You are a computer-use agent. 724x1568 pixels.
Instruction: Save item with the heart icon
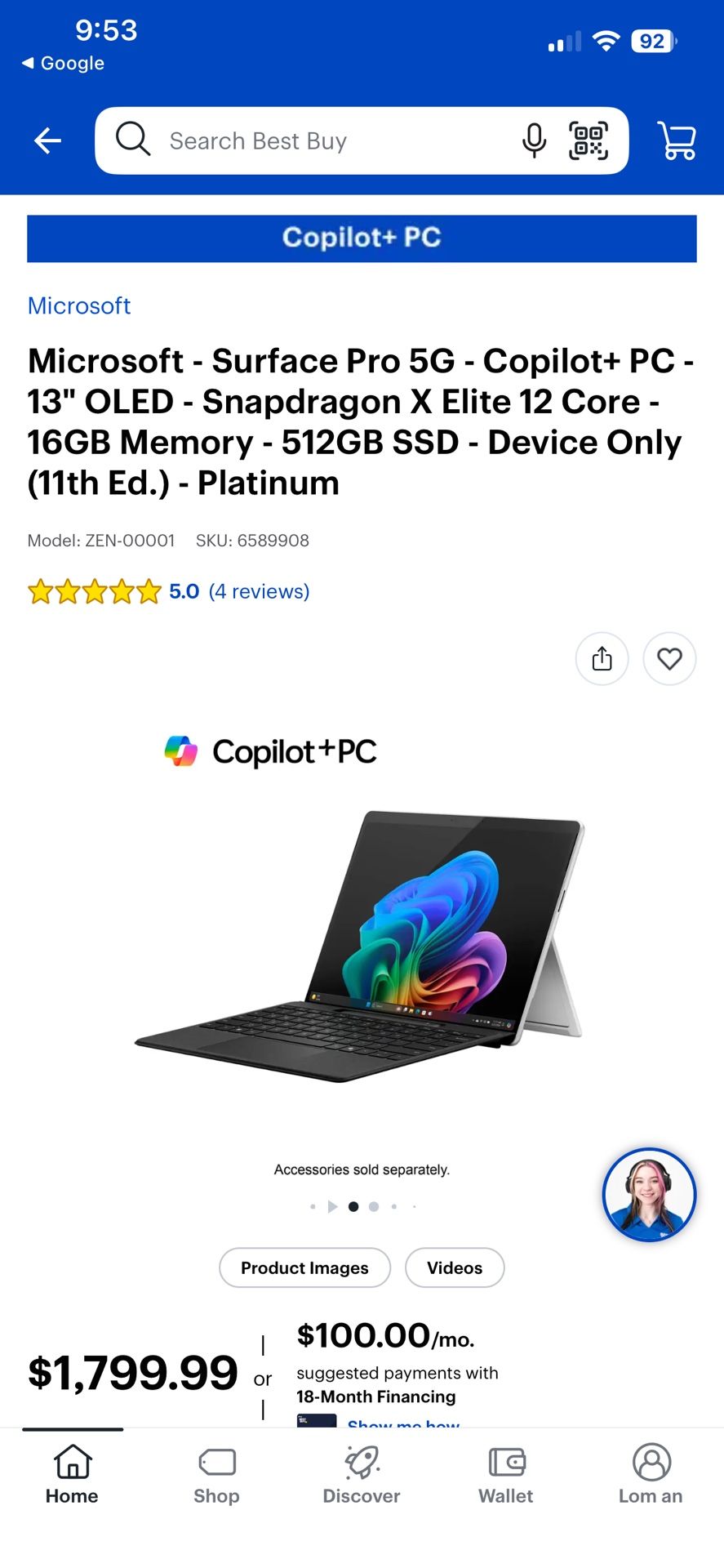(669, 658)
